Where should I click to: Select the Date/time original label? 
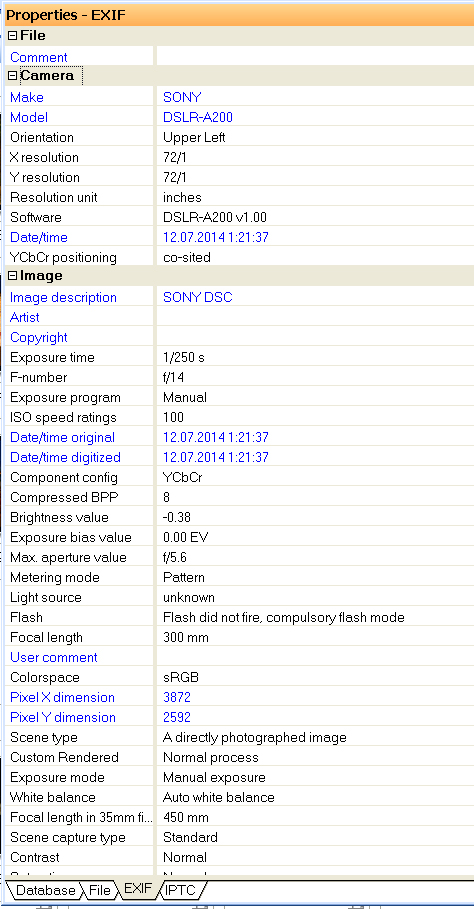(63, 437)
